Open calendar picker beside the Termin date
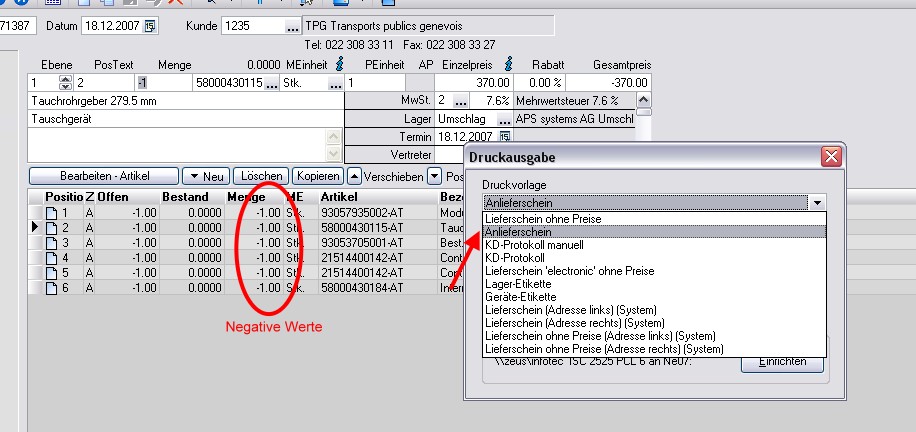Screen dimensions: 916x432 pos(505,137)
